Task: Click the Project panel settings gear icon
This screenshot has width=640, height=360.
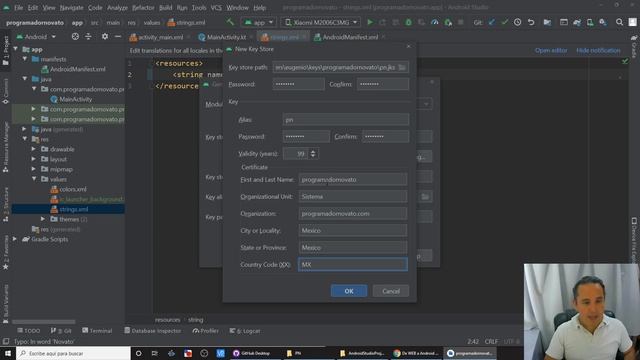Action: 105,37
